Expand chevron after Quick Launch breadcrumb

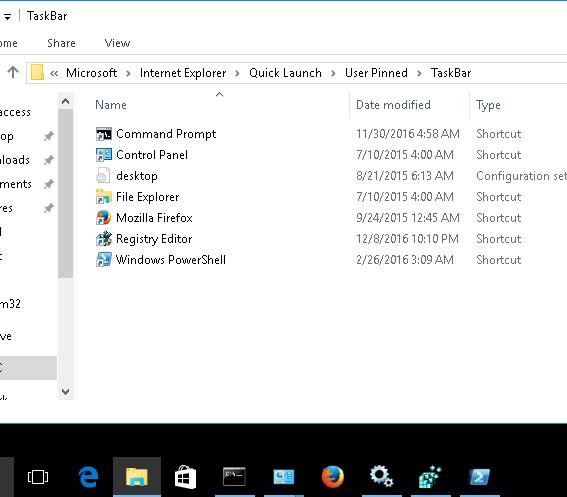tap(333, 73)
